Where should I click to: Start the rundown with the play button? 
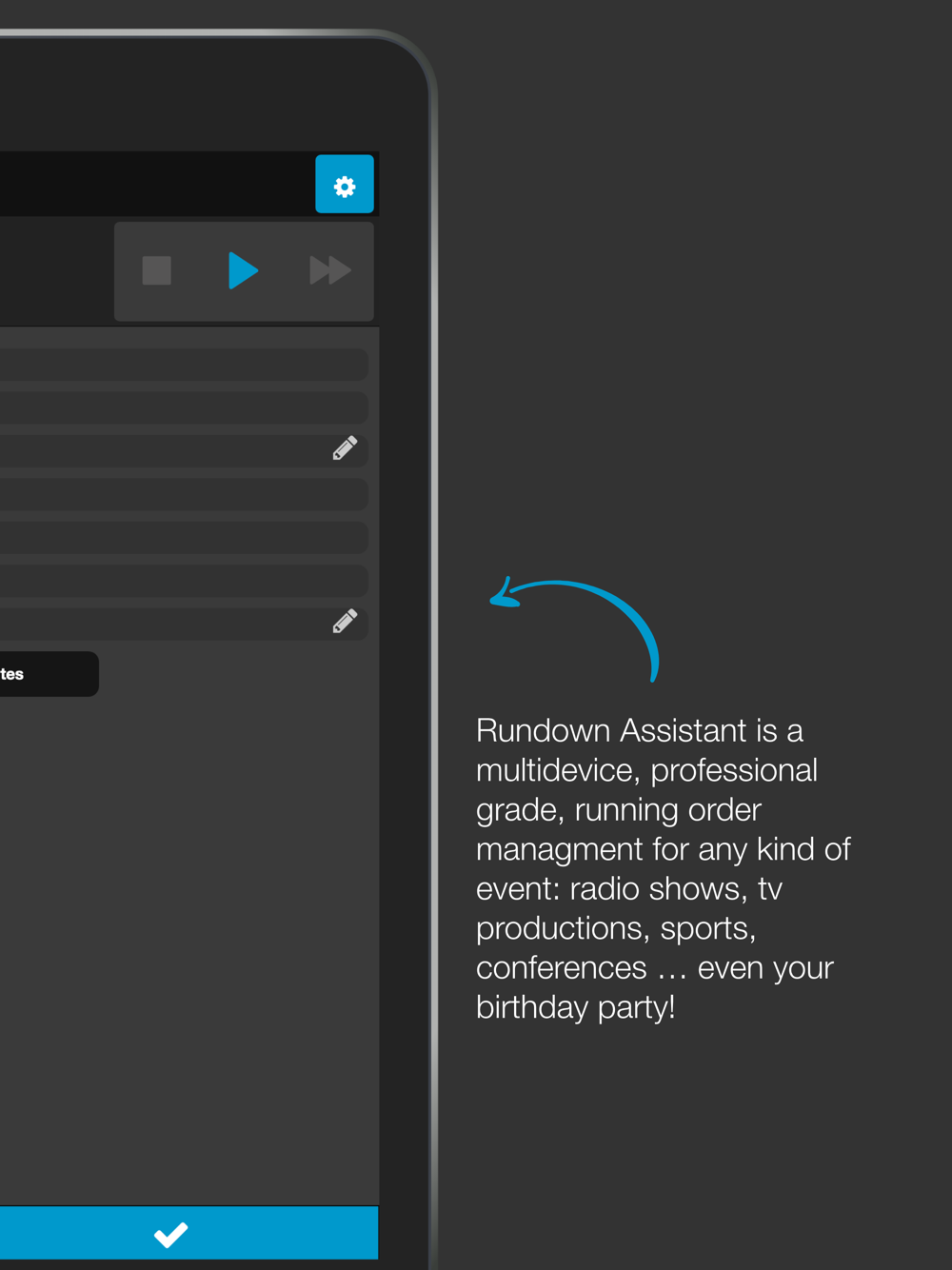(244, 270)
